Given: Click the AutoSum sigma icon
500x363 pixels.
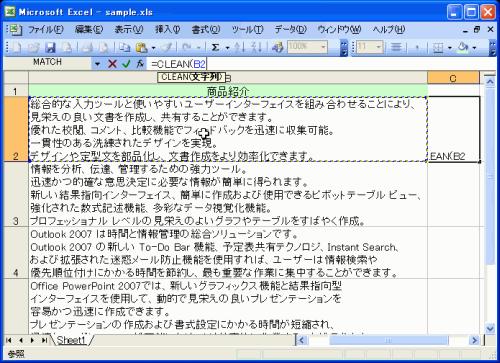Looking at the screenshot, I should click(216, 48).
